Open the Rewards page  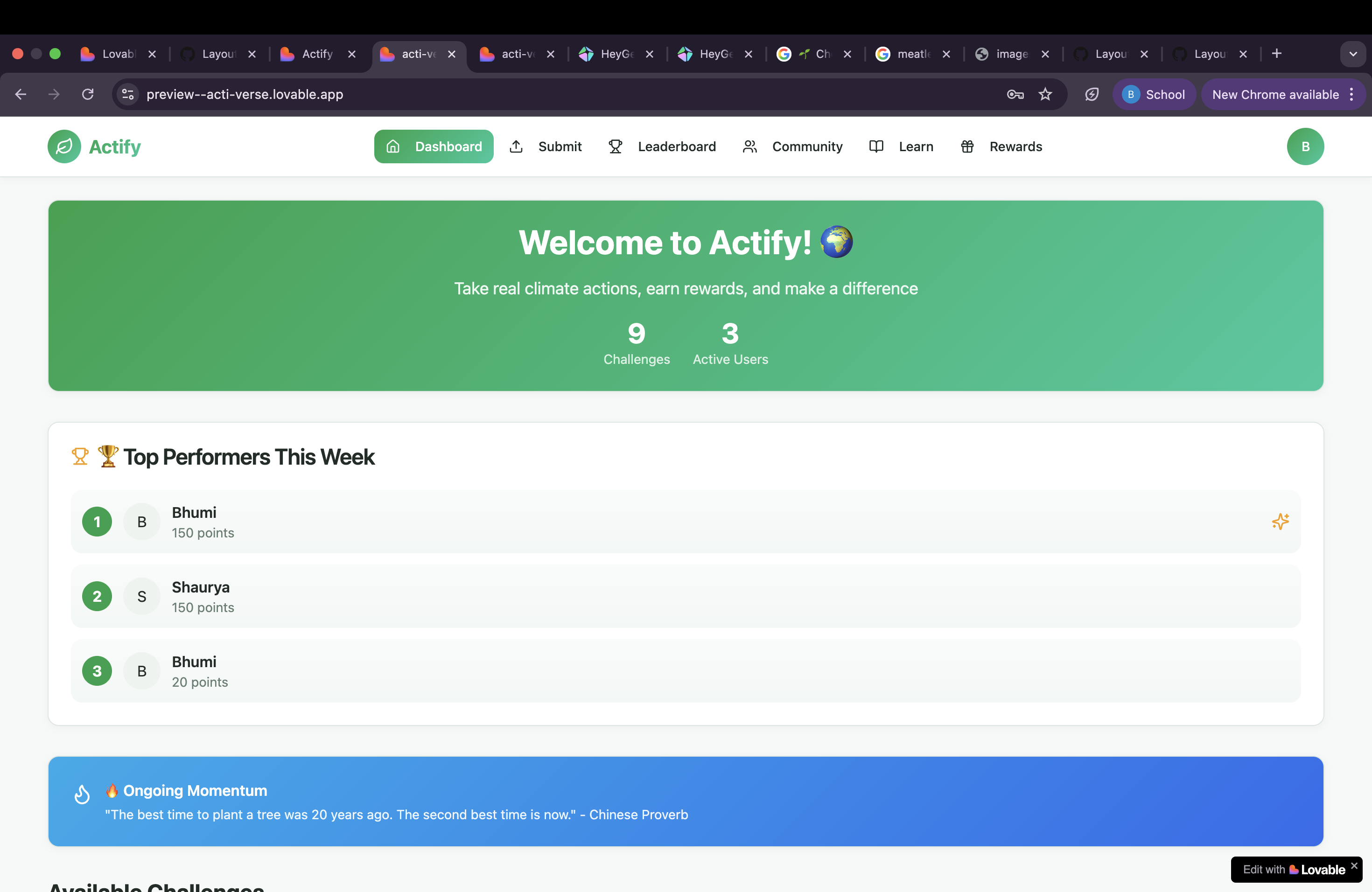click(1001, 146)
